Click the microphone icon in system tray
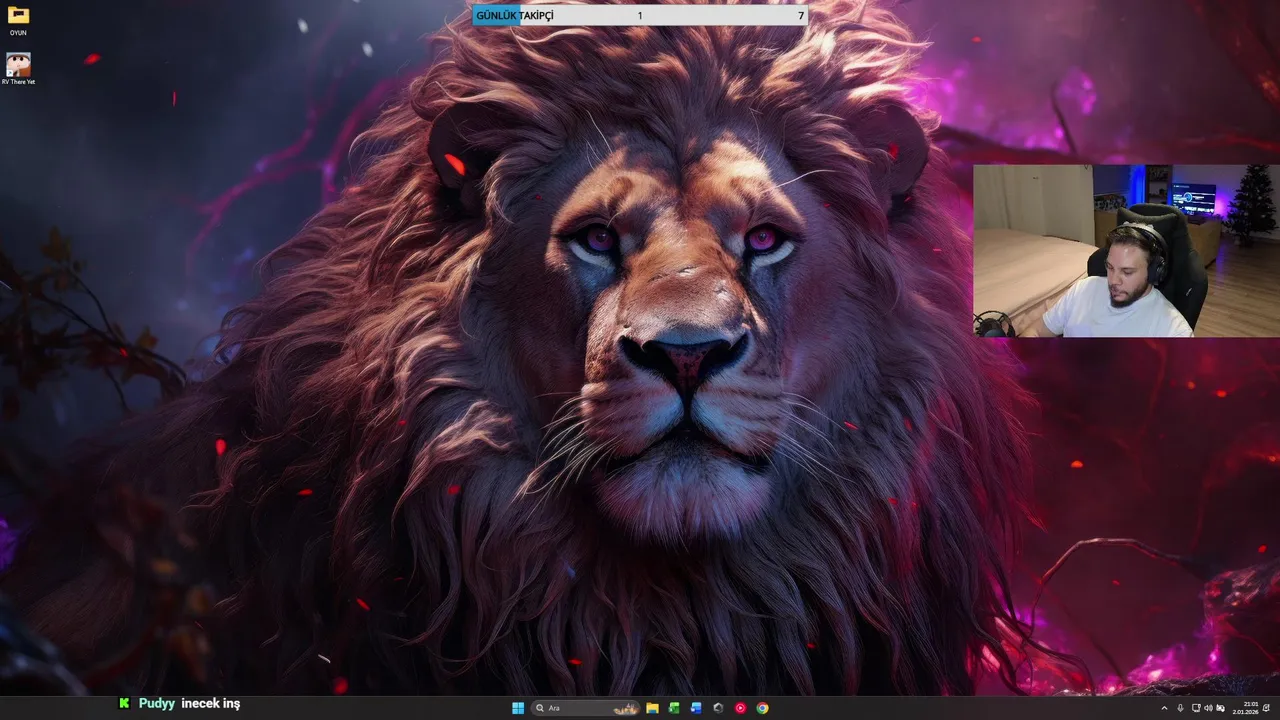 [x=1180, y=708]
